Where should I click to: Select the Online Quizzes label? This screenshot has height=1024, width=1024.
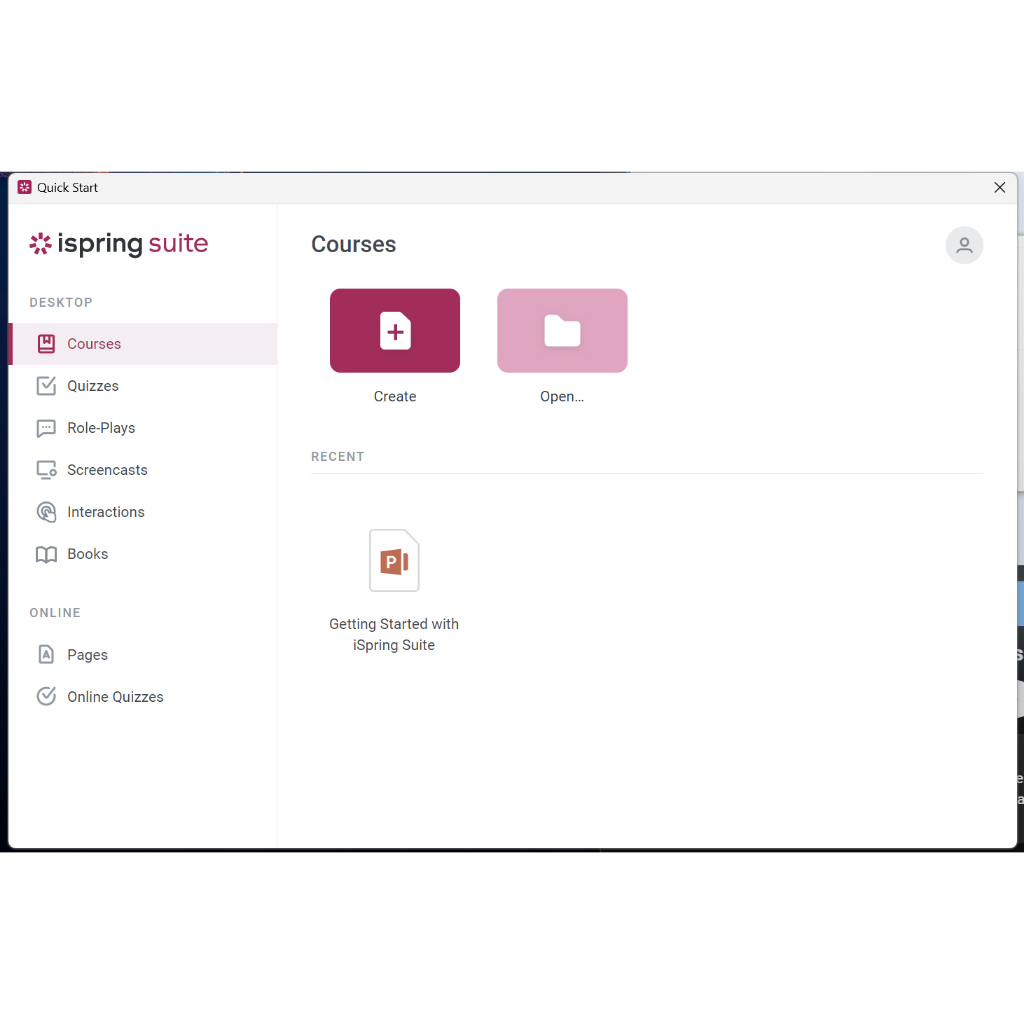click(115, 697)
